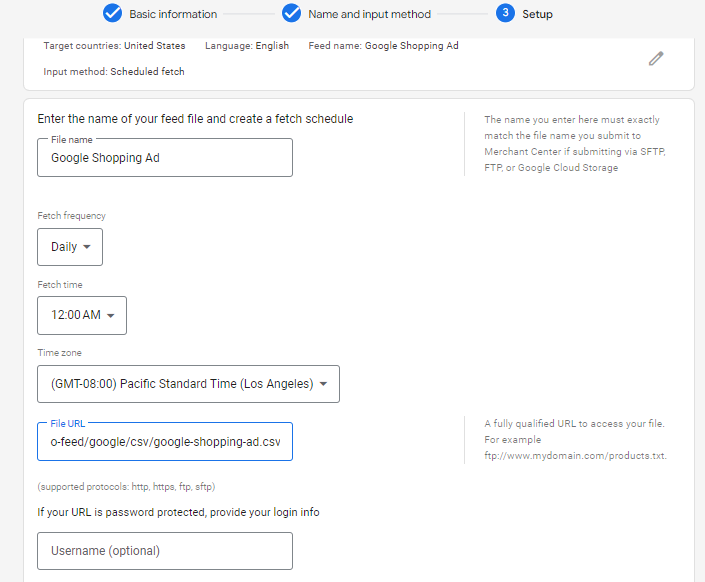Click the Time zone dropdown arrow
Screen dimensions: 705x582
[324, 384]
